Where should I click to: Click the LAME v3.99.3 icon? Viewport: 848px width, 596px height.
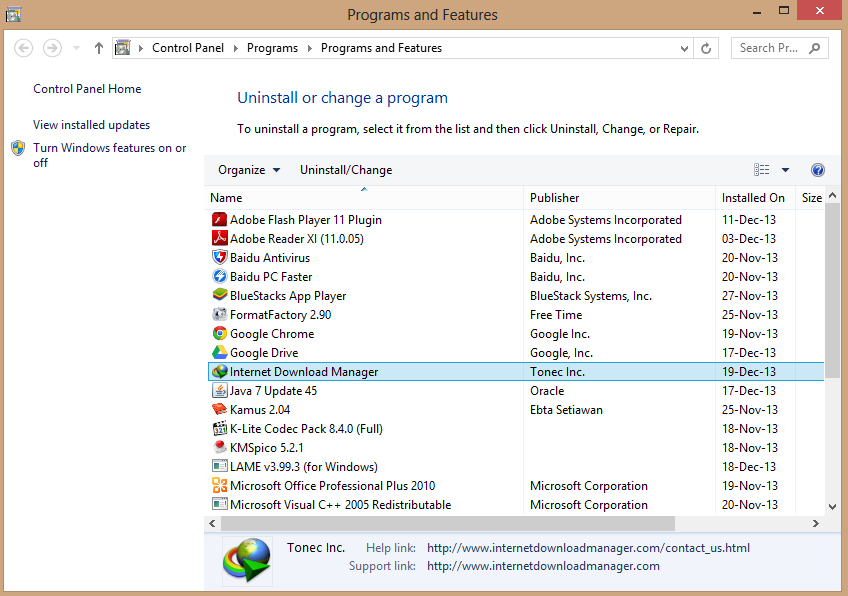click(219, 466)
